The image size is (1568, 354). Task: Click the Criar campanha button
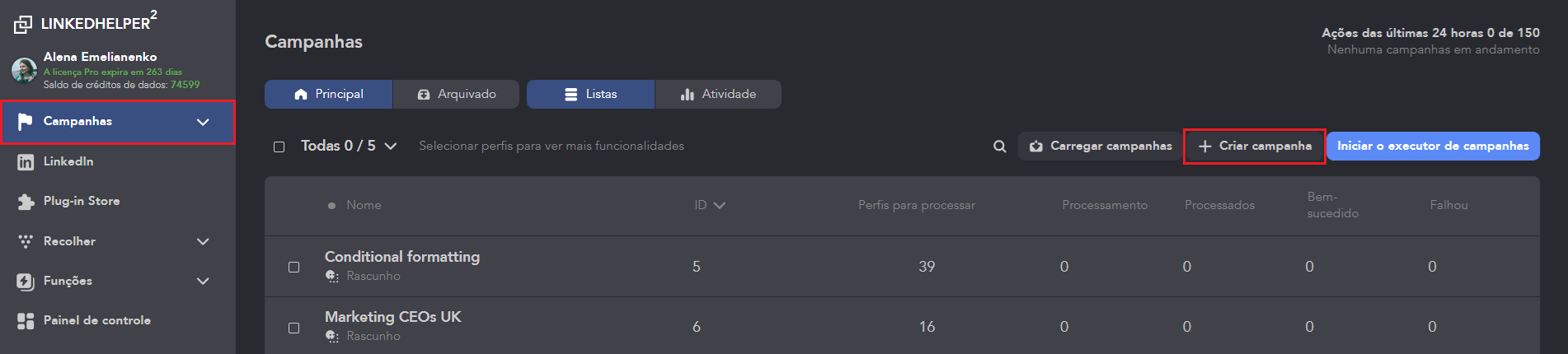tap(1254, 146)
